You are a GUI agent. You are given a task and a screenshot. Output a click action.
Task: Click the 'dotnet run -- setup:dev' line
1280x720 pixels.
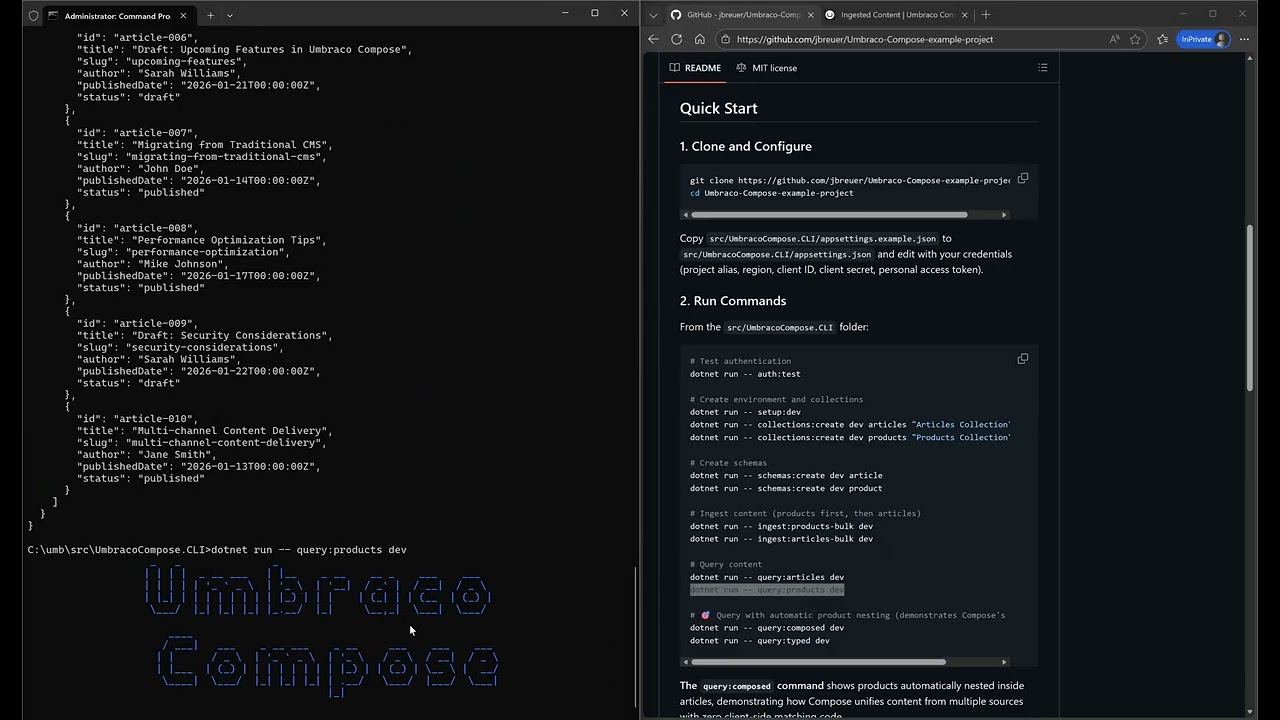745,412
